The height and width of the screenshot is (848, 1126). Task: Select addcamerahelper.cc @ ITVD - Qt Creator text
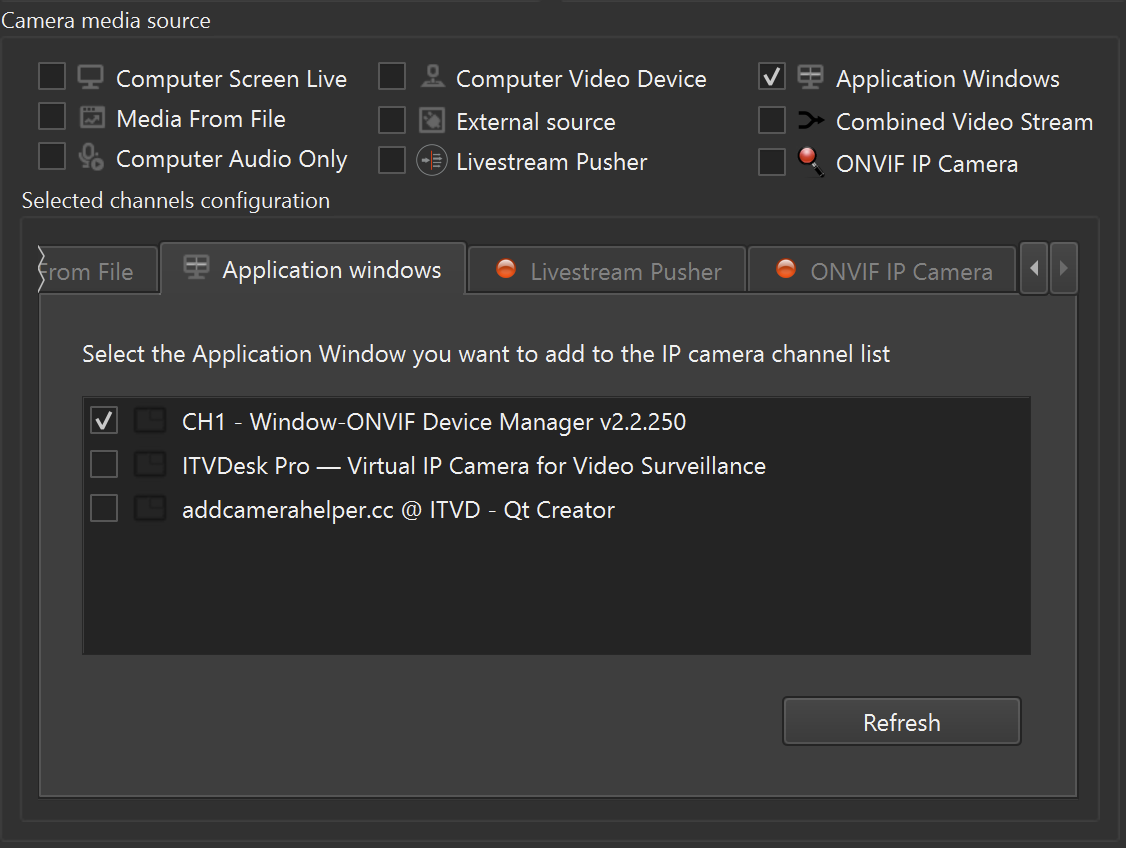pos(399,510)
